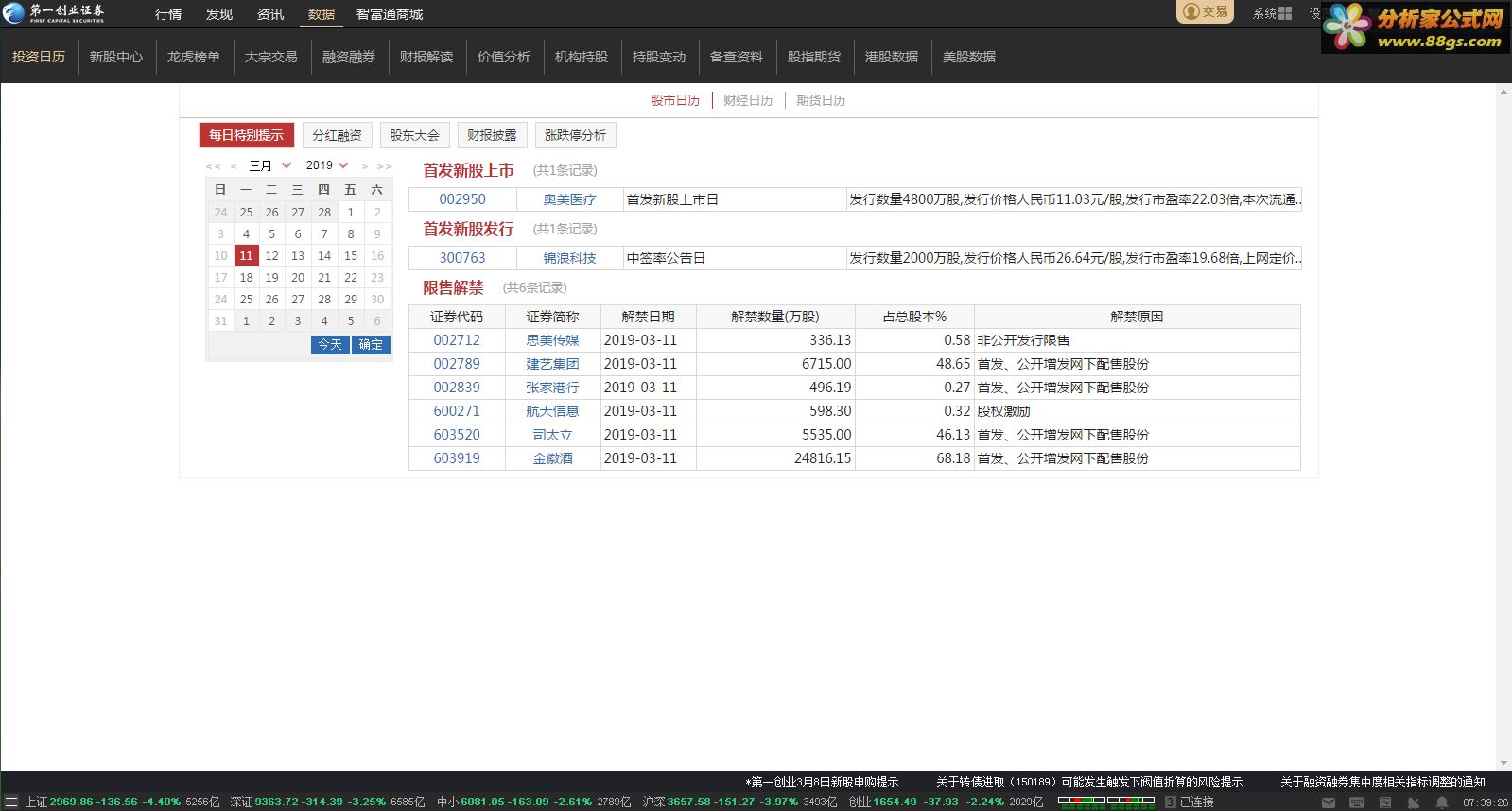Open stock code 002712 link

(x=457, y=340)
